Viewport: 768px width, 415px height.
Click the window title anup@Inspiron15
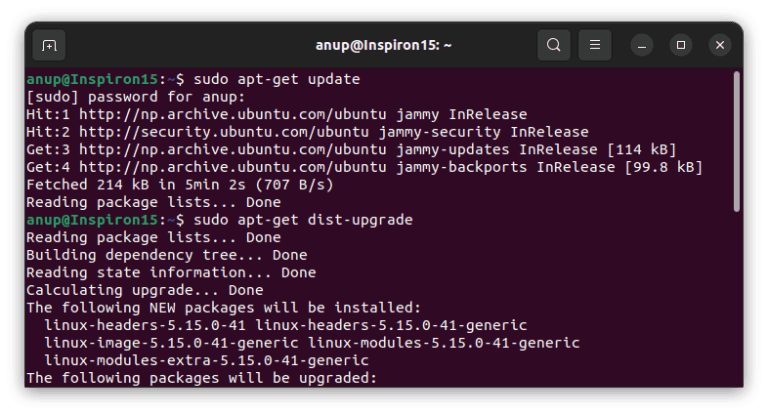tap(384, 46)
